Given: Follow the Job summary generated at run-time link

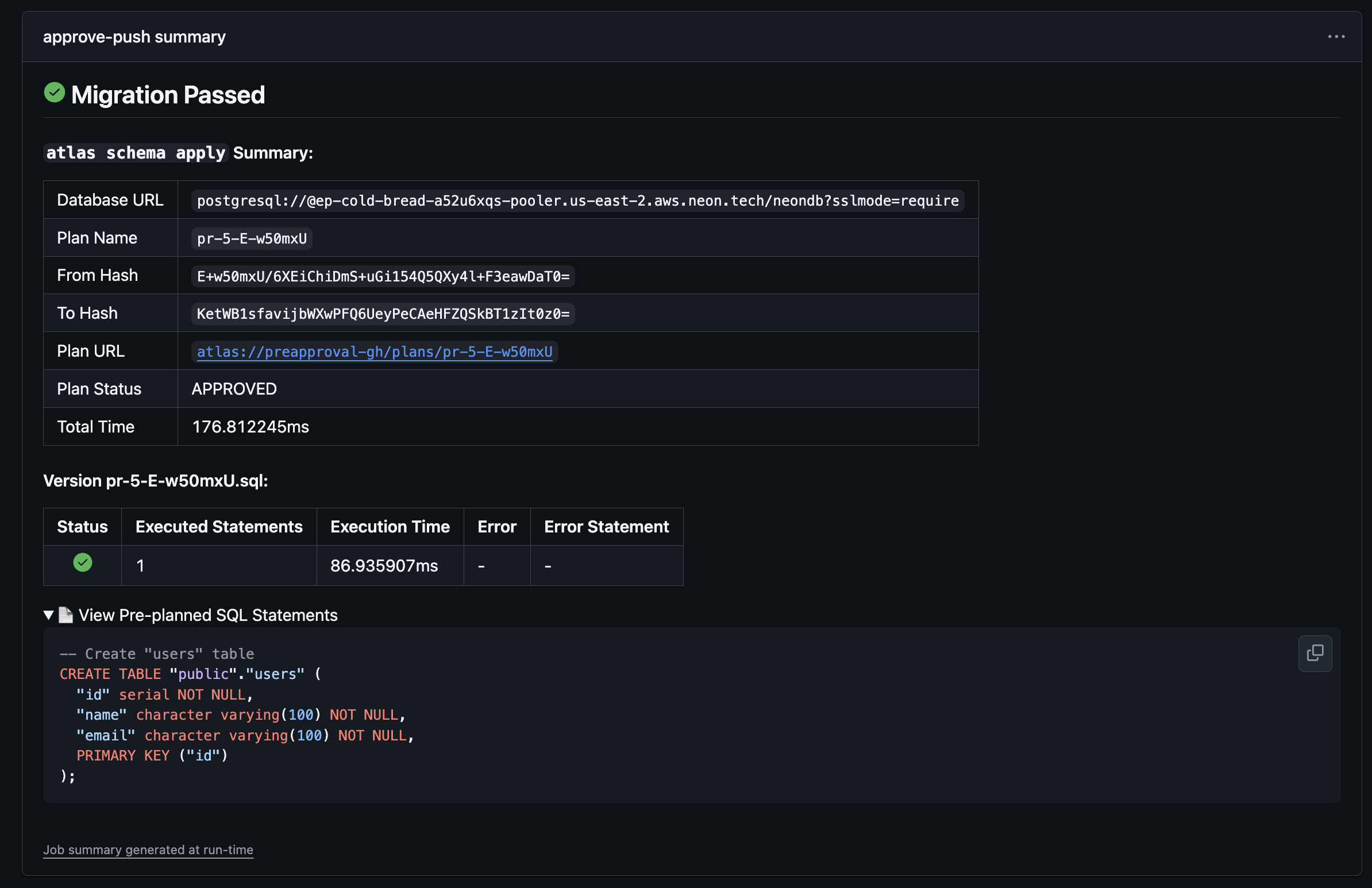Looking at the screenshot, I should click(x=148, y=850).
